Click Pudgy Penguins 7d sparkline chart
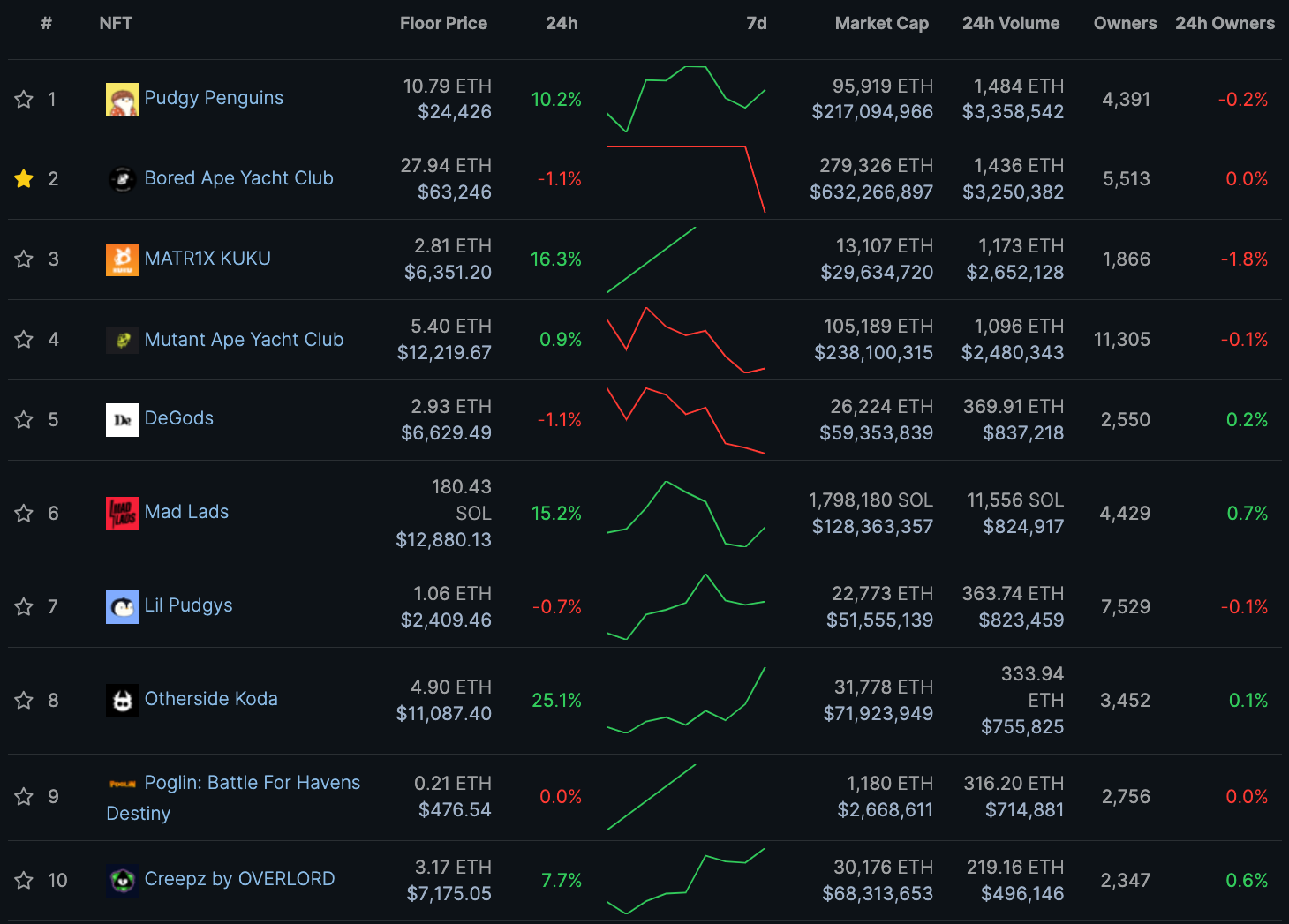Viewport: 1289px width, 924px height. [x=686, y=99]
